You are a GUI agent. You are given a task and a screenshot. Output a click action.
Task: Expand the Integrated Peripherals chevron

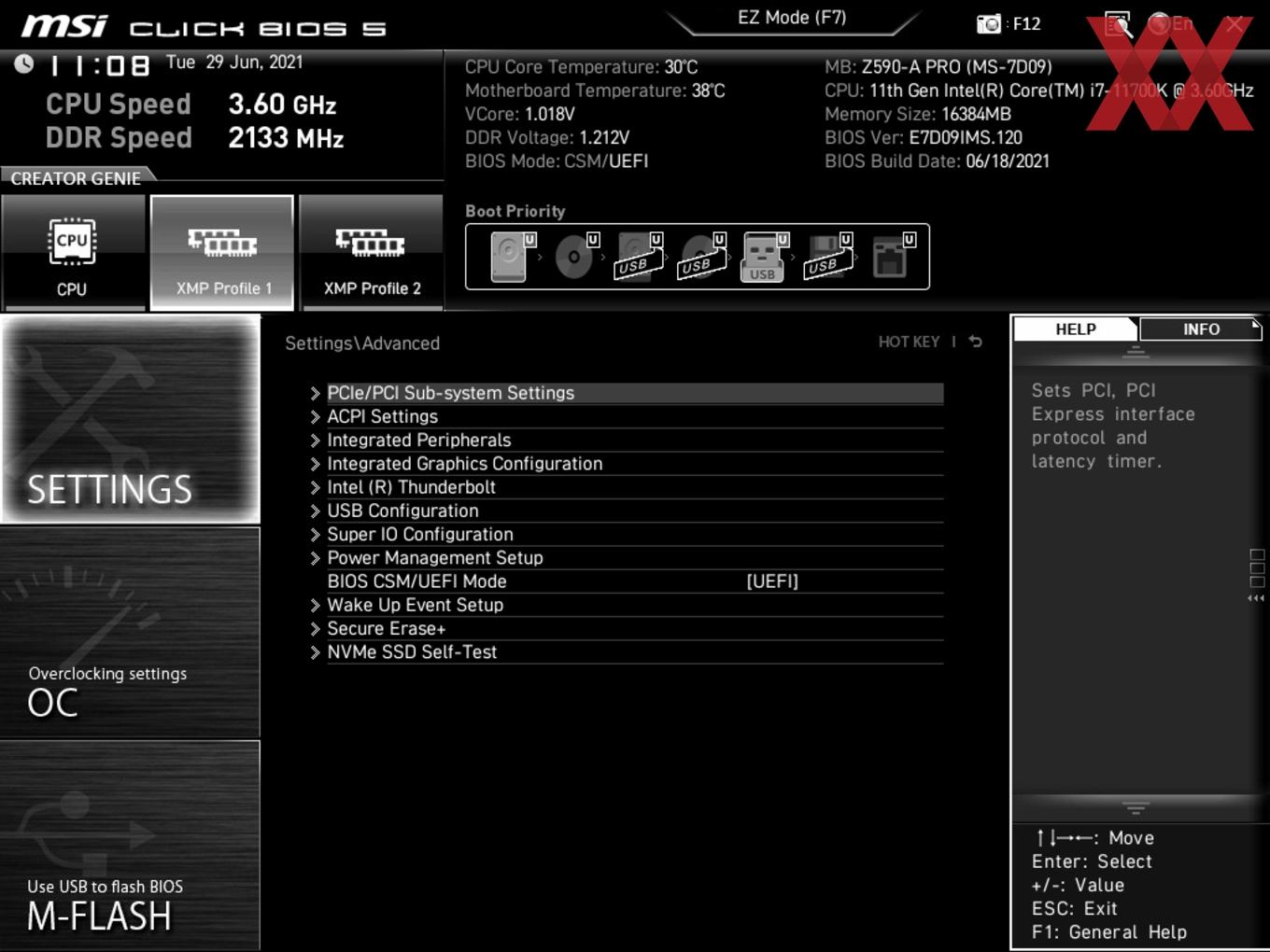(316, 441)
